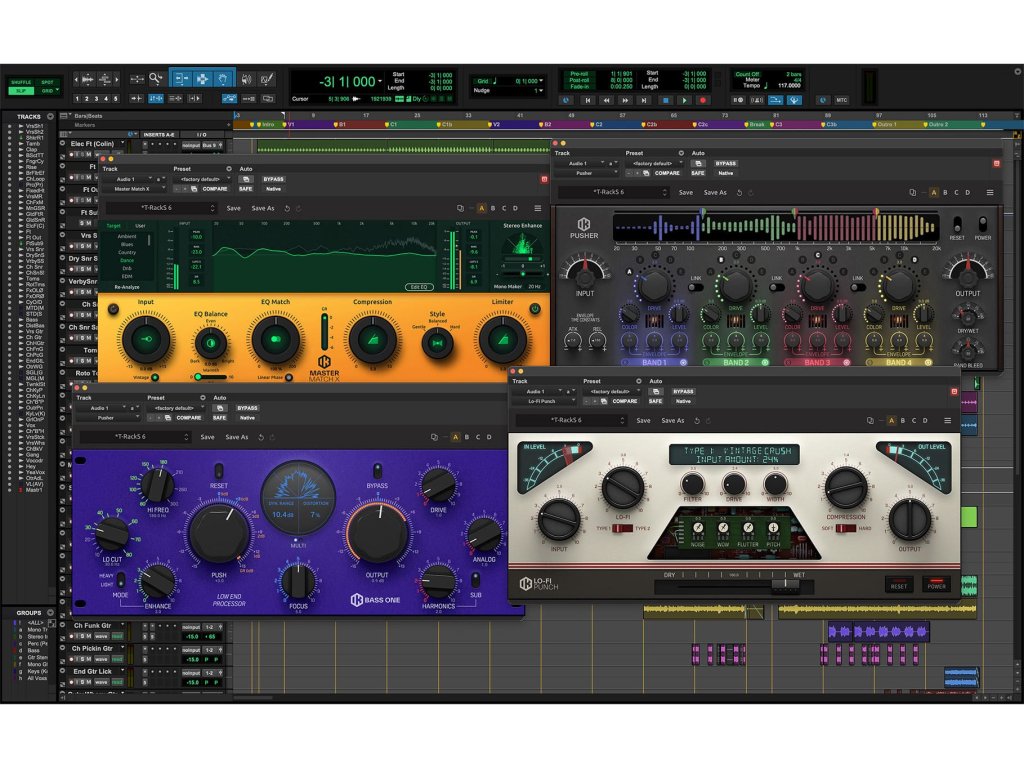Viewport: 1024px width, 768px height.
Task: Click the power icon on Master Match X
Action: pos(535,309)
